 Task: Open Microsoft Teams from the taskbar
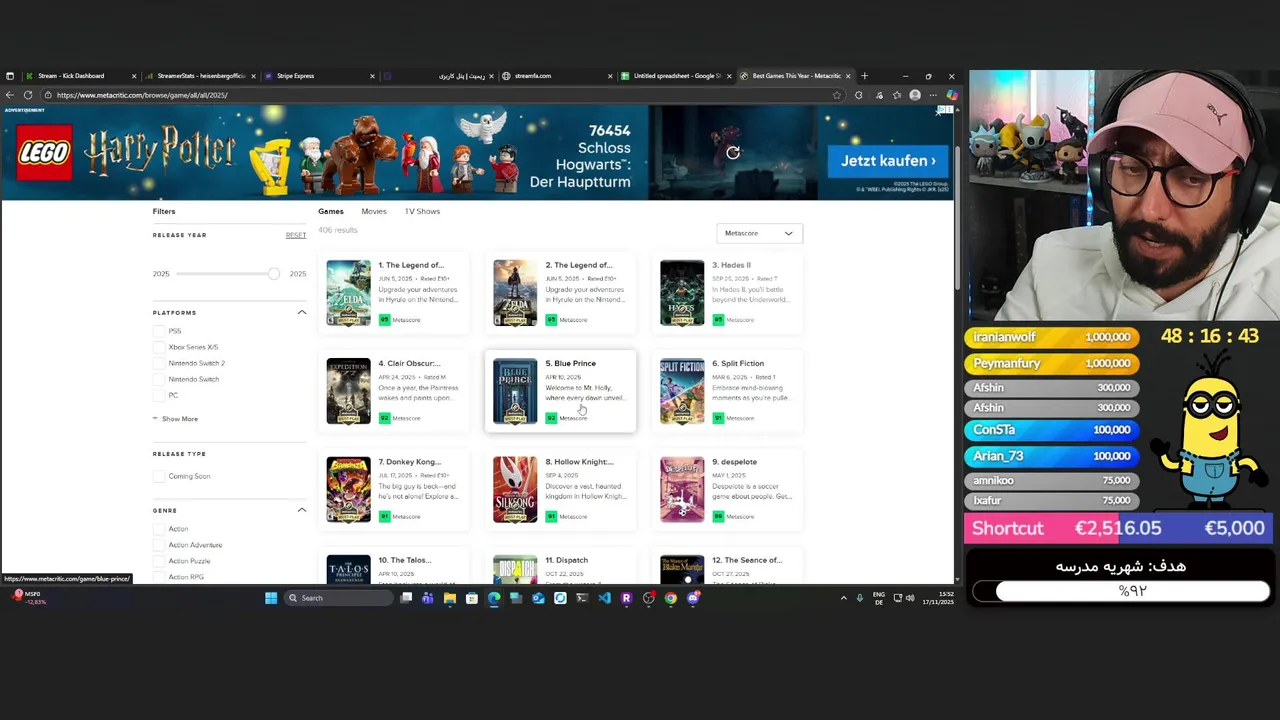pos(428,598)
